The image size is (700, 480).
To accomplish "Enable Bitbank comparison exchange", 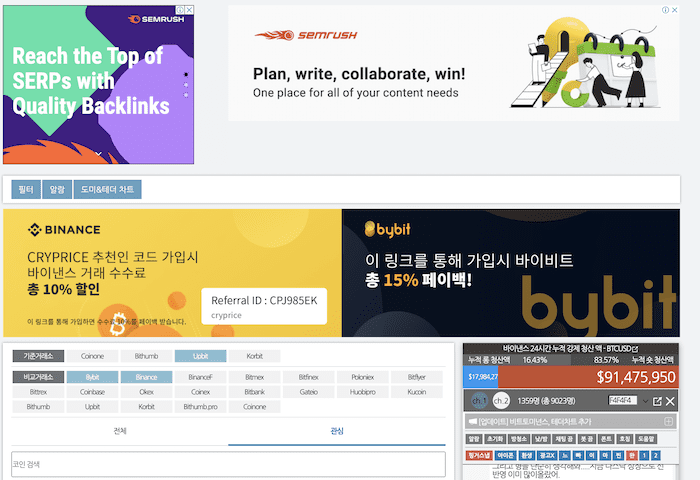I will (x=254, y=392).
